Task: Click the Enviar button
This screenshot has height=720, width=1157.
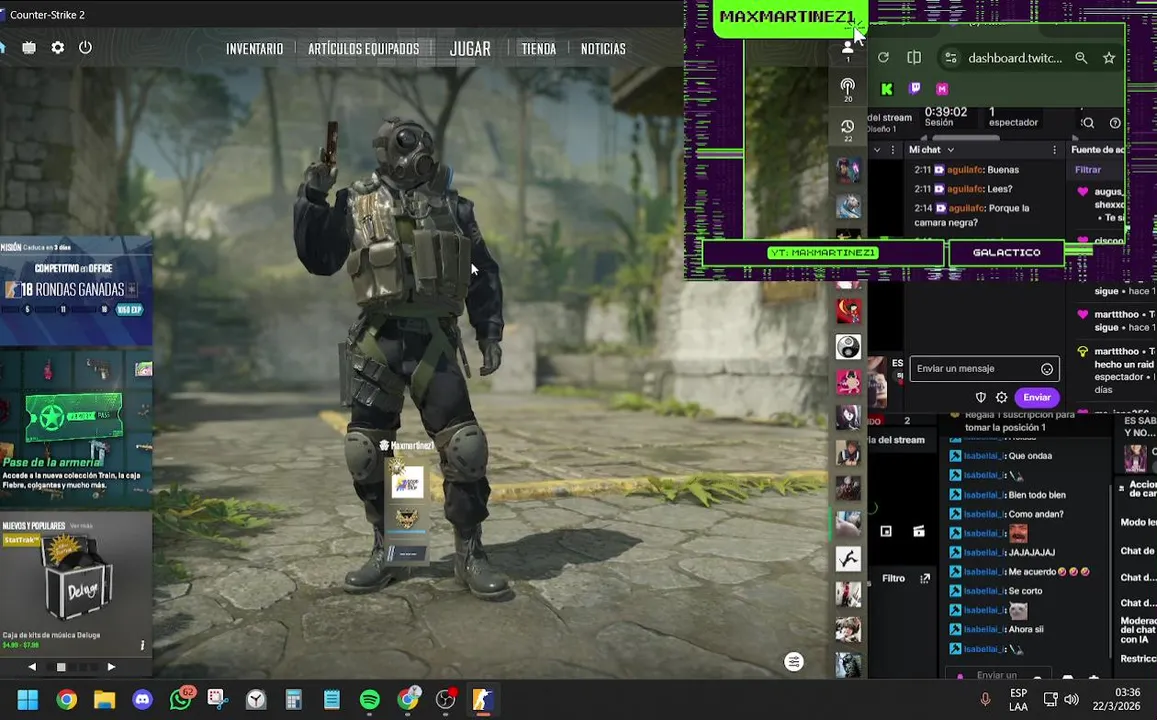Action: coord(1037,397)
